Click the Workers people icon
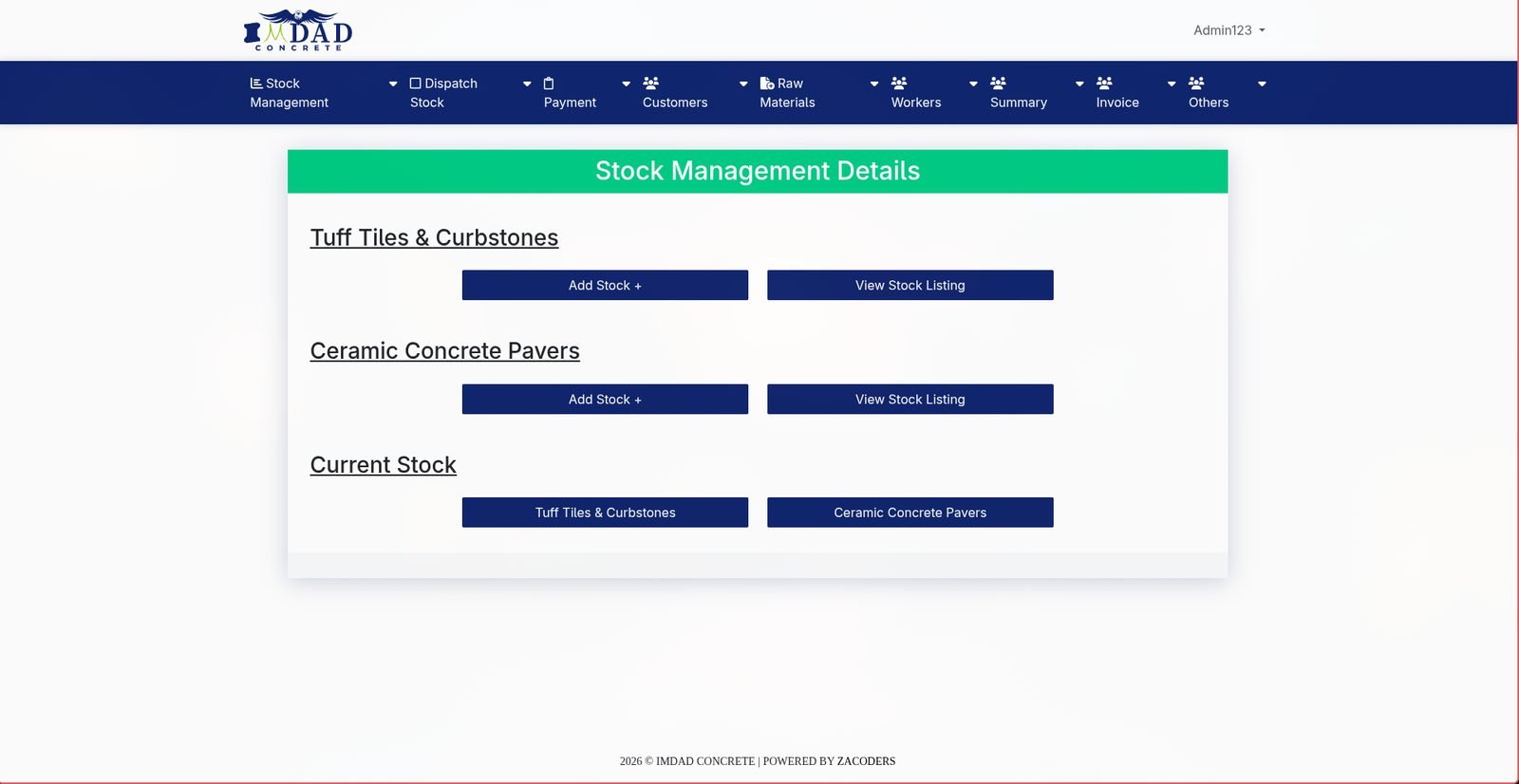1519x784 pixels. 899,84
